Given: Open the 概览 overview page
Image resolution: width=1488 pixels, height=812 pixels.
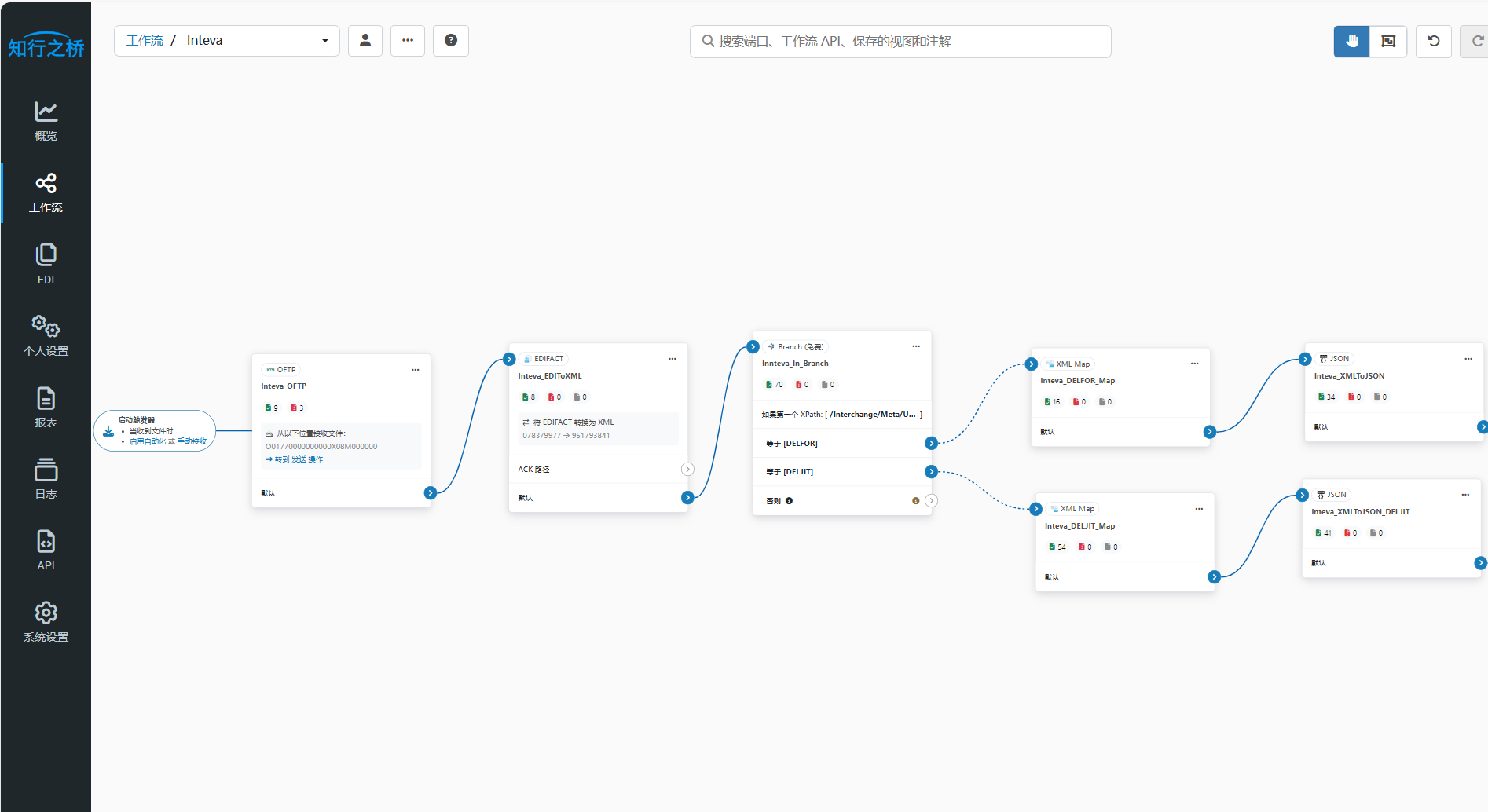Looking at the screenshot, I should 46,121.
